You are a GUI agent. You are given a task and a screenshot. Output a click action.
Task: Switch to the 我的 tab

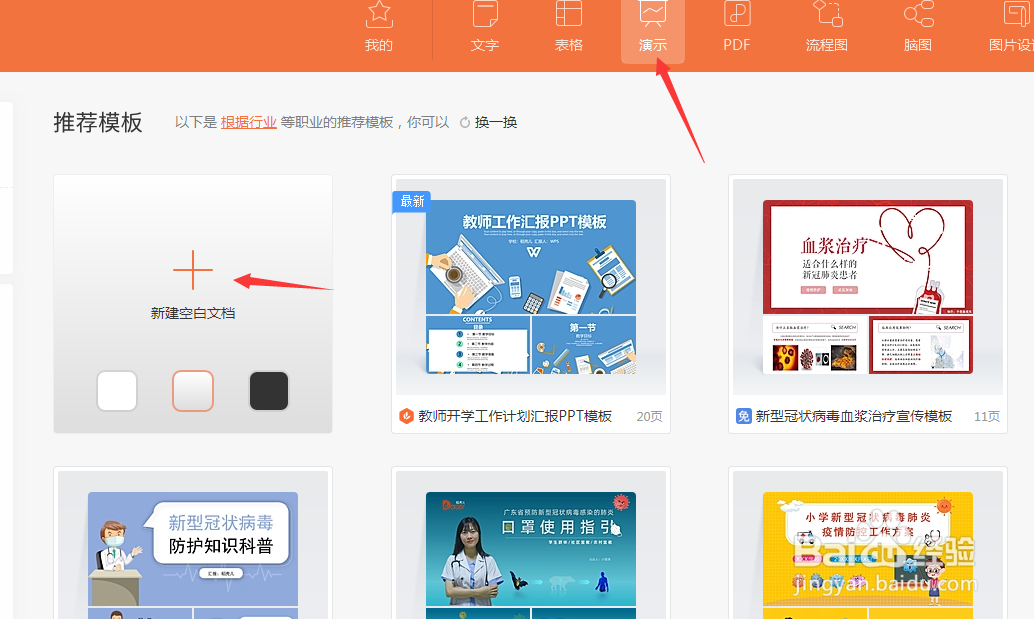(378, 25)
